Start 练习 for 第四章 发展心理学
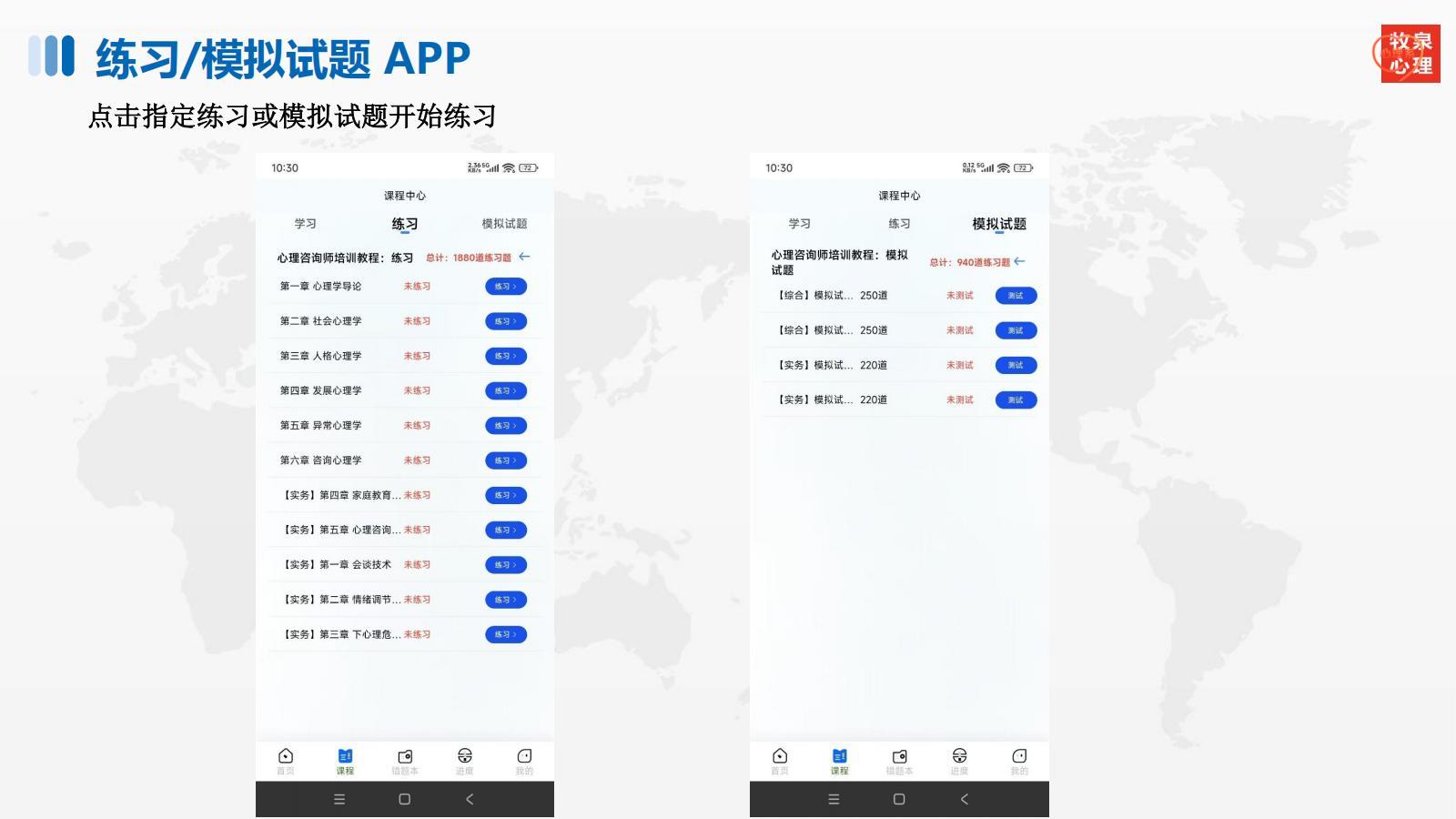The image size is (1456, 819). pyautogui.click(x=505, y=391)
